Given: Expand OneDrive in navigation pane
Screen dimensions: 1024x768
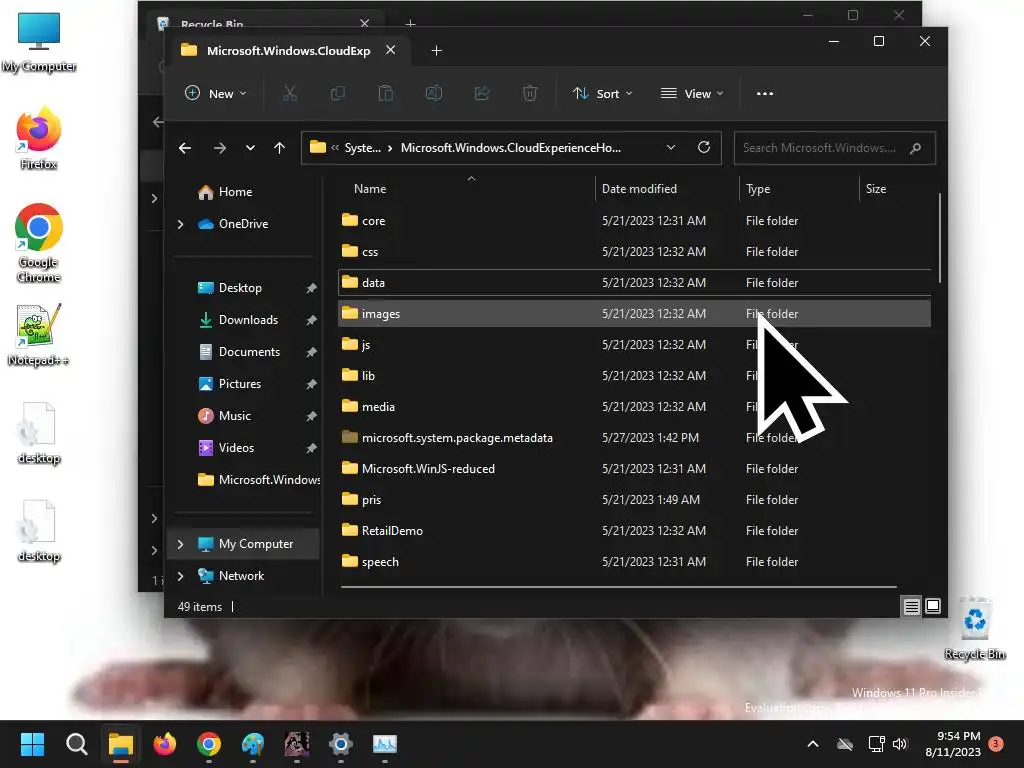Looking at the screenshot, I should 180,224.
